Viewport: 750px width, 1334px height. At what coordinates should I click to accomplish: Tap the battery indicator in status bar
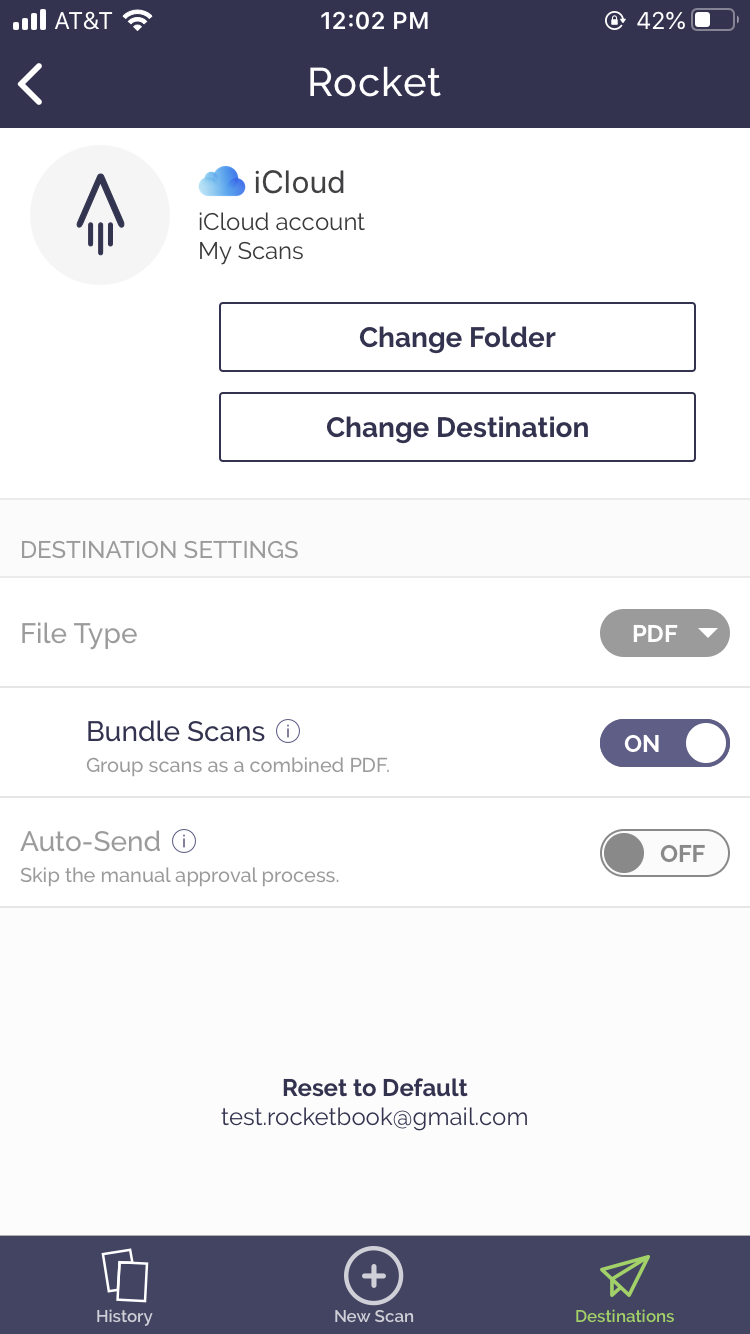coord(714,21)
